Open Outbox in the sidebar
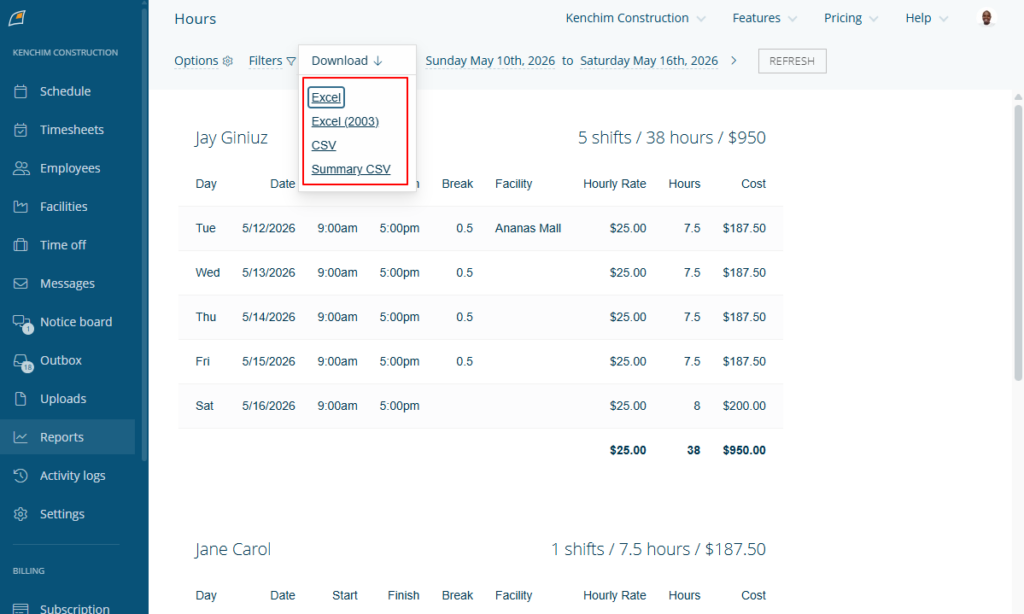The image size is (1024, 614). 61,361
